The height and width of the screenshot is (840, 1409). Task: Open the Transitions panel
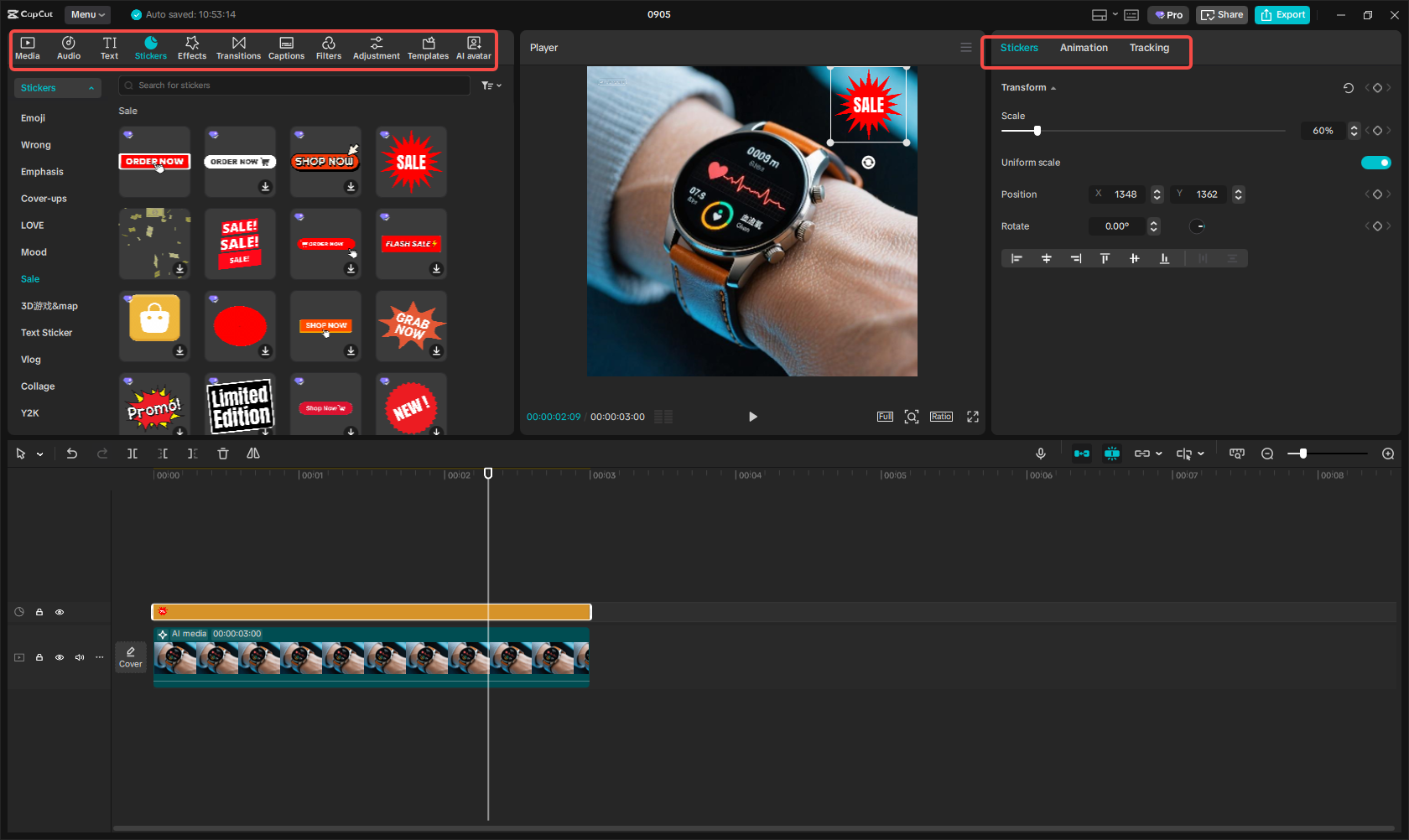[239, 48]
